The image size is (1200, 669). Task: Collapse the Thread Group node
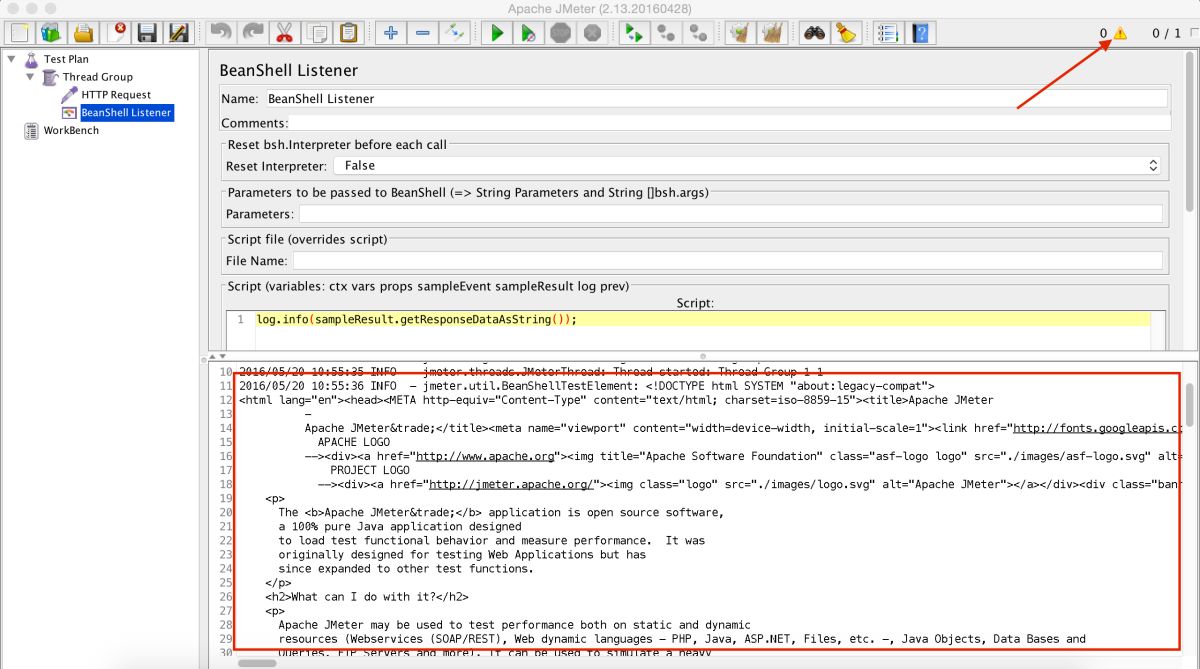coord(30,77)
